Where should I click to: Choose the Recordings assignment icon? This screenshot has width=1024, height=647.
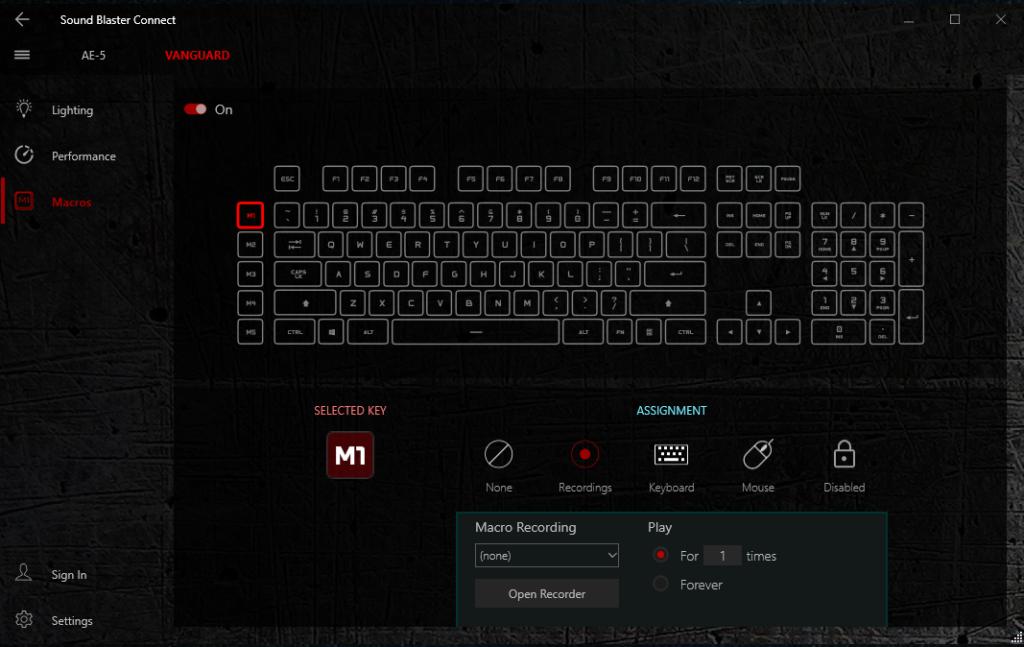coord(584,454)
